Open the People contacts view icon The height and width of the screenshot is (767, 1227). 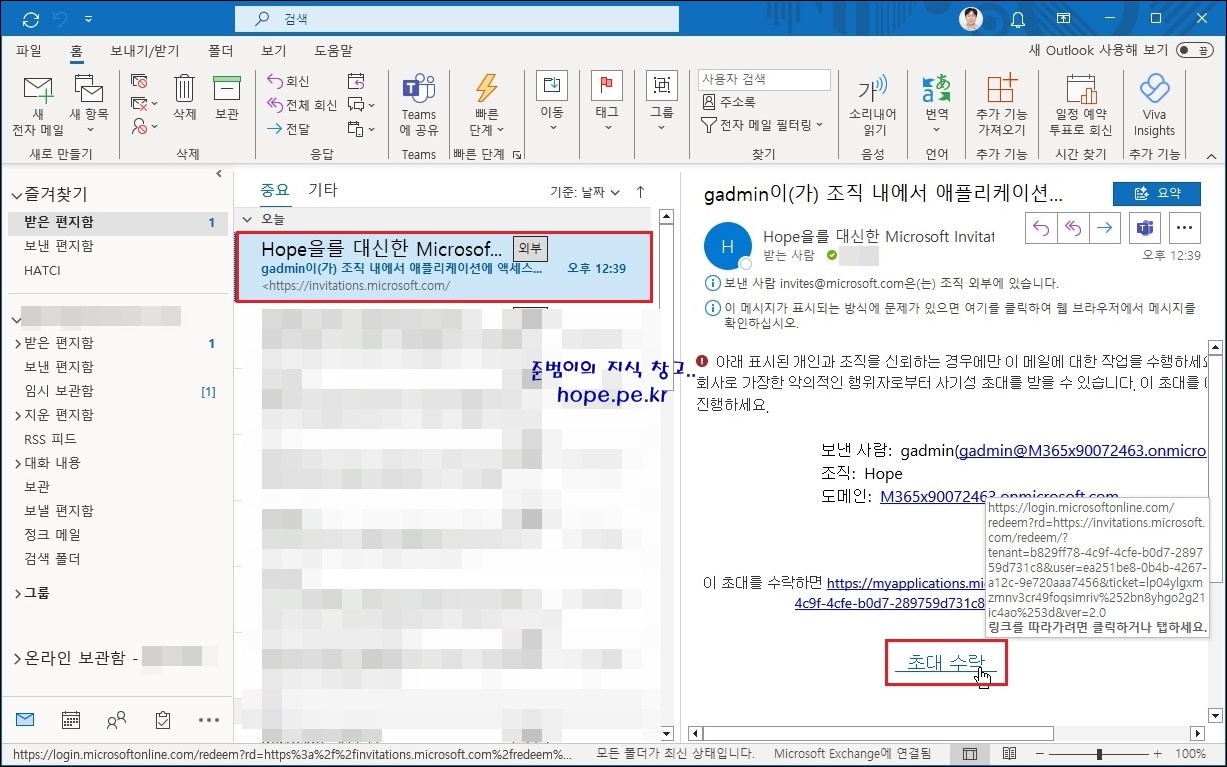coord(116,720)
